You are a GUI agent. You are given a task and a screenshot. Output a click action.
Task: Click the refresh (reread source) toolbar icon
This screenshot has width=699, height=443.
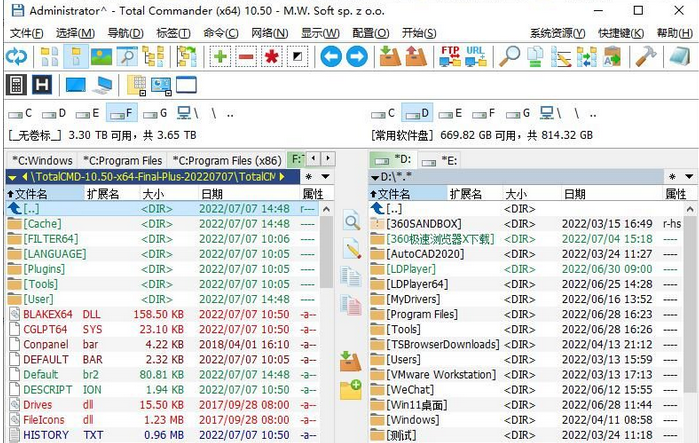16,57
